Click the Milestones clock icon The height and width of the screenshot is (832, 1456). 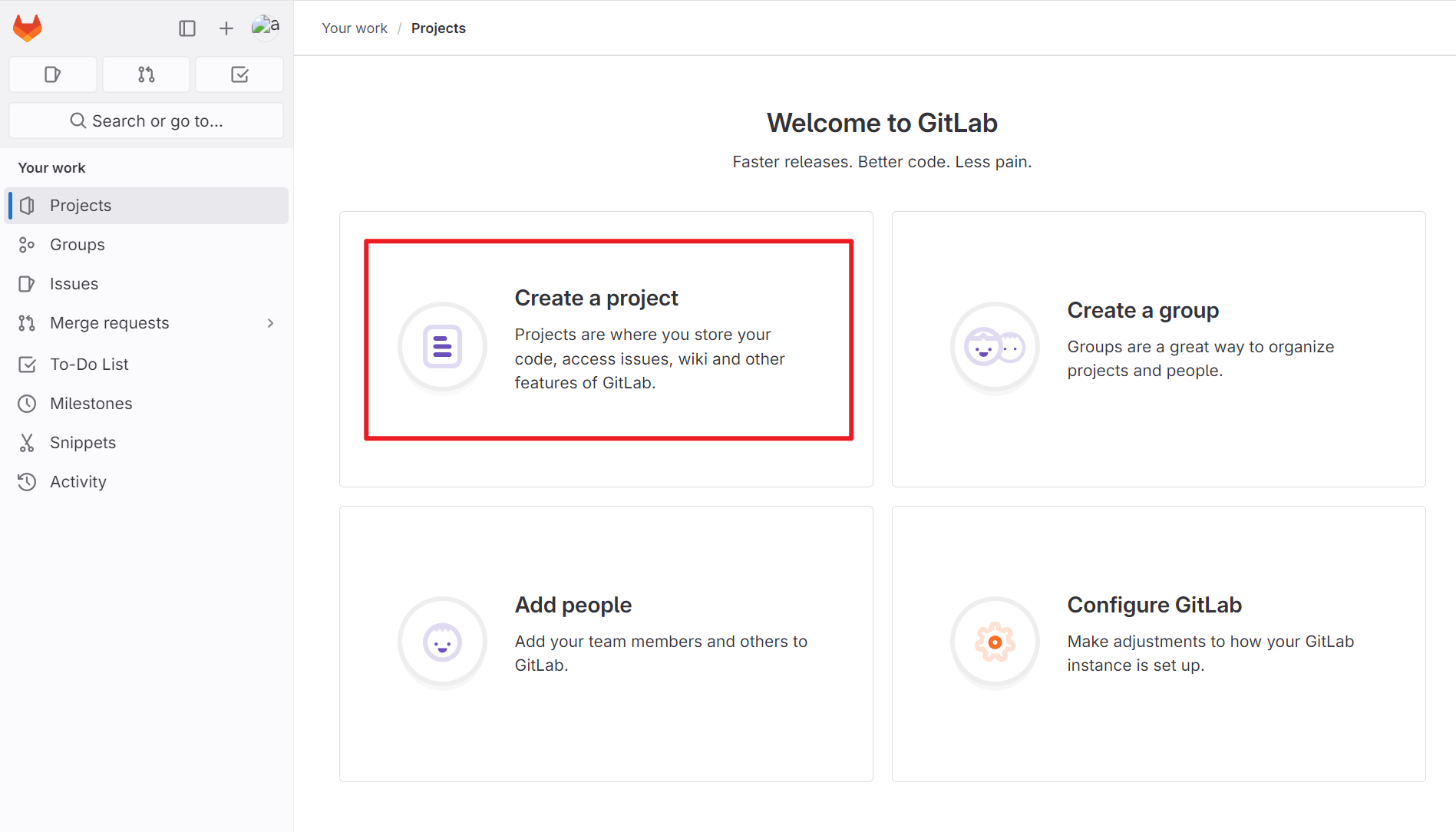(27, 404)
